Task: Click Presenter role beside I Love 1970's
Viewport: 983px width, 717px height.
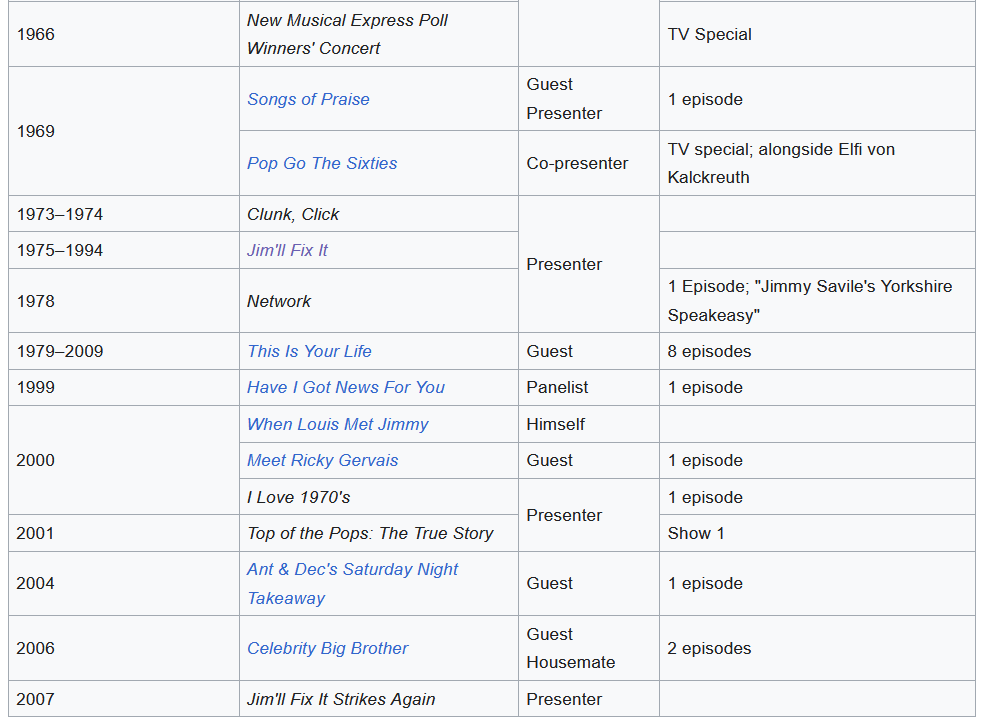Action: tap(564, 515)
